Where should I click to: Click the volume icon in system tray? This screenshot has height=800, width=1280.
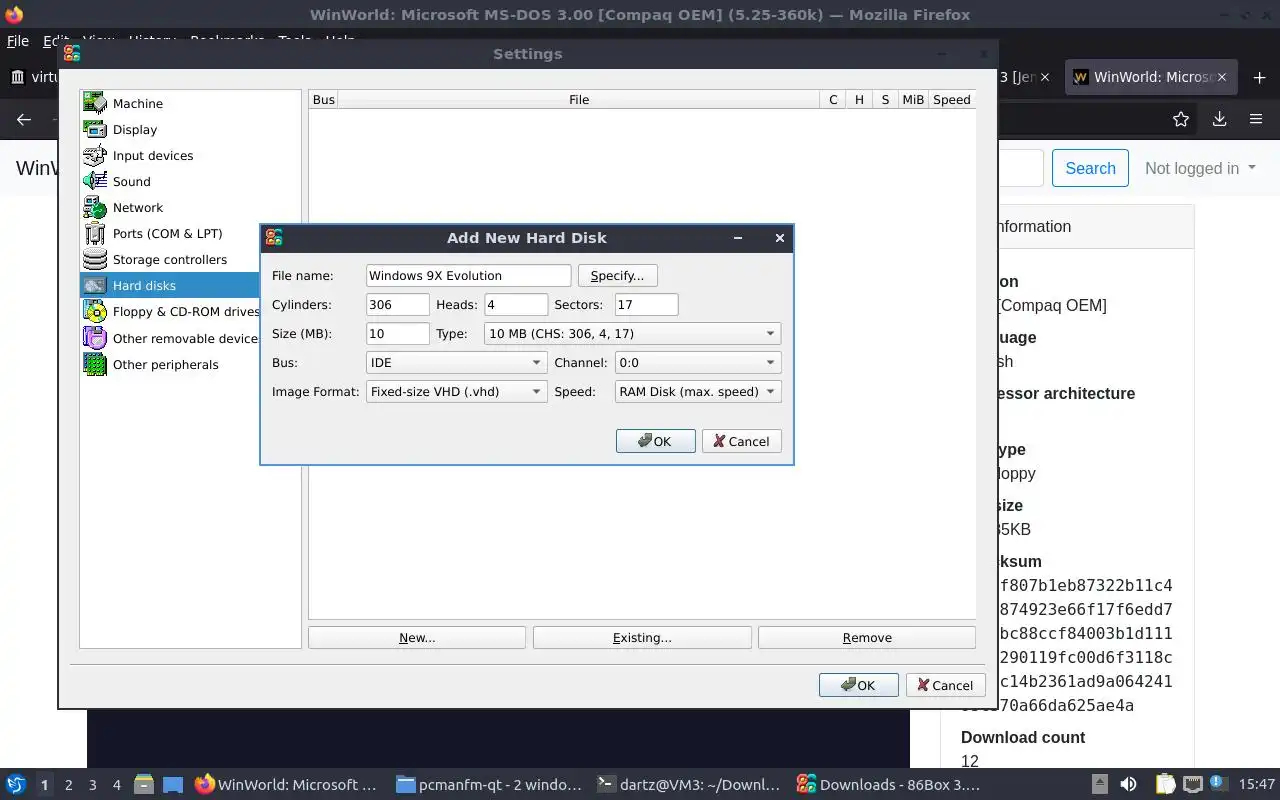click(1128, 784)
